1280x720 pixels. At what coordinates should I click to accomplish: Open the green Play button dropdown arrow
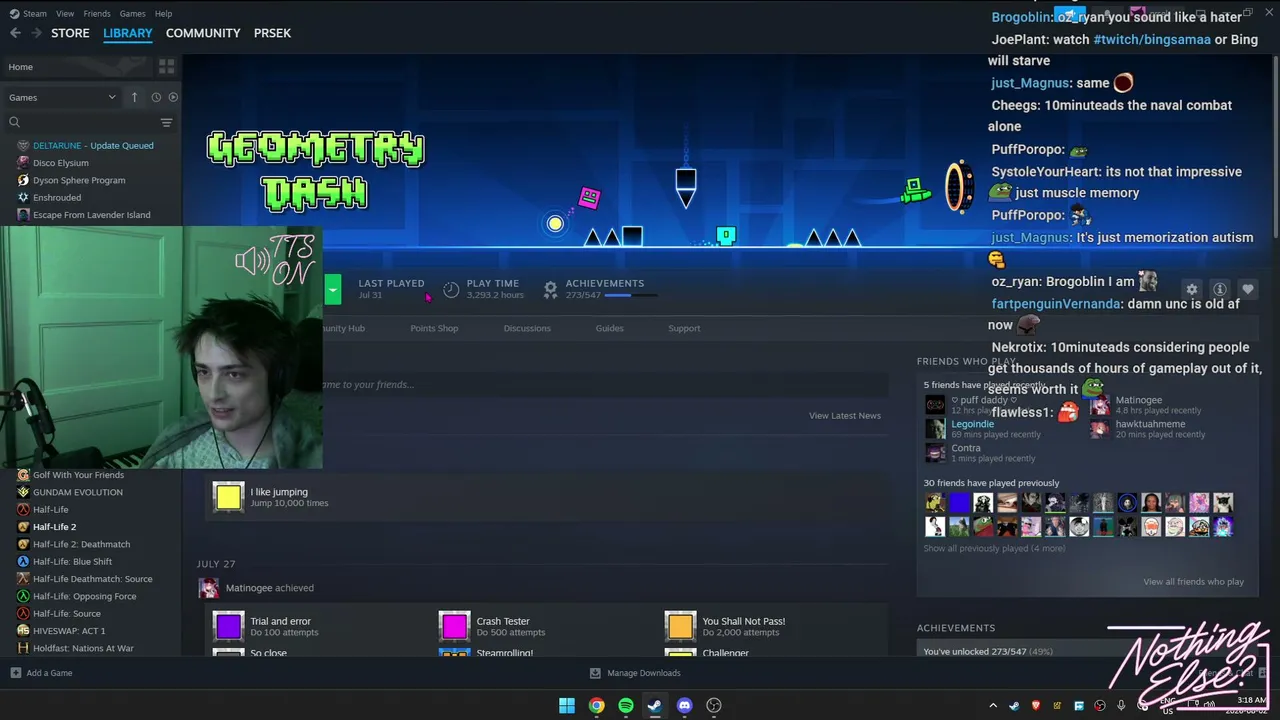[332, 289]
